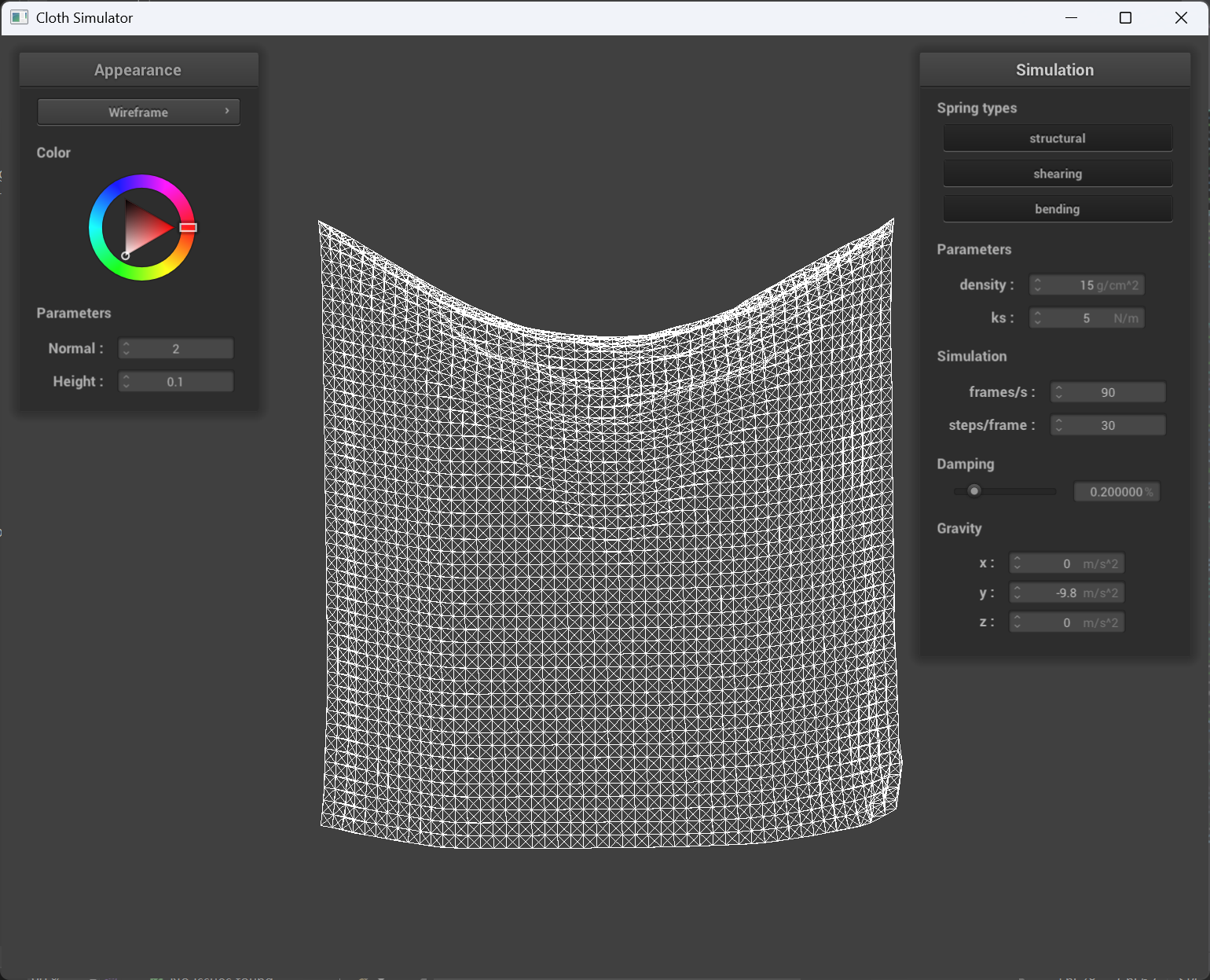
Task: Click the white selector dot in the color triangle
Action: click(x=125, y=255)
